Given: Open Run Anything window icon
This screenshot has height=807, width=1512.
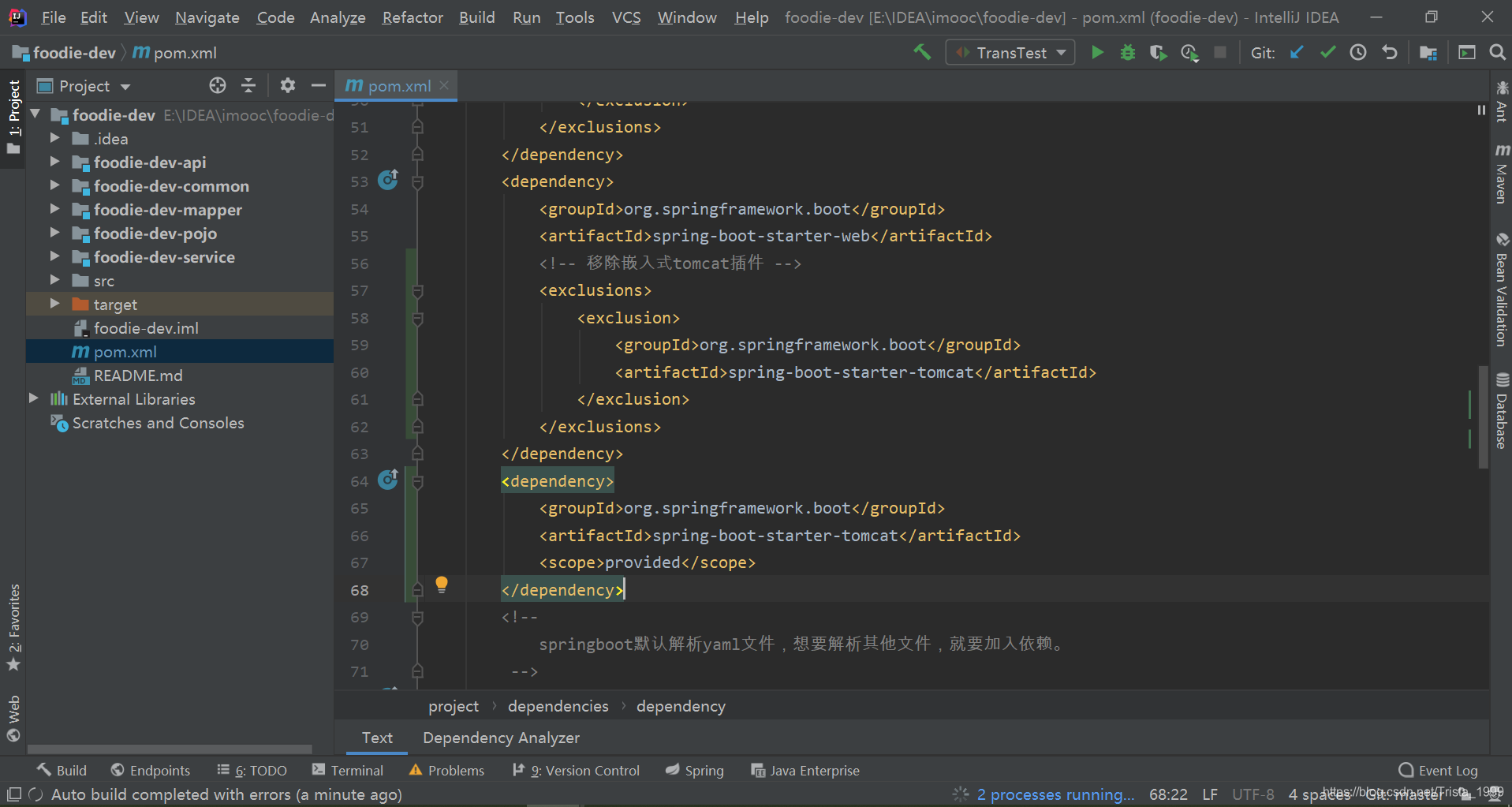Looking at the screenshot, I should pyautogui.click(x=1467, y=52).
